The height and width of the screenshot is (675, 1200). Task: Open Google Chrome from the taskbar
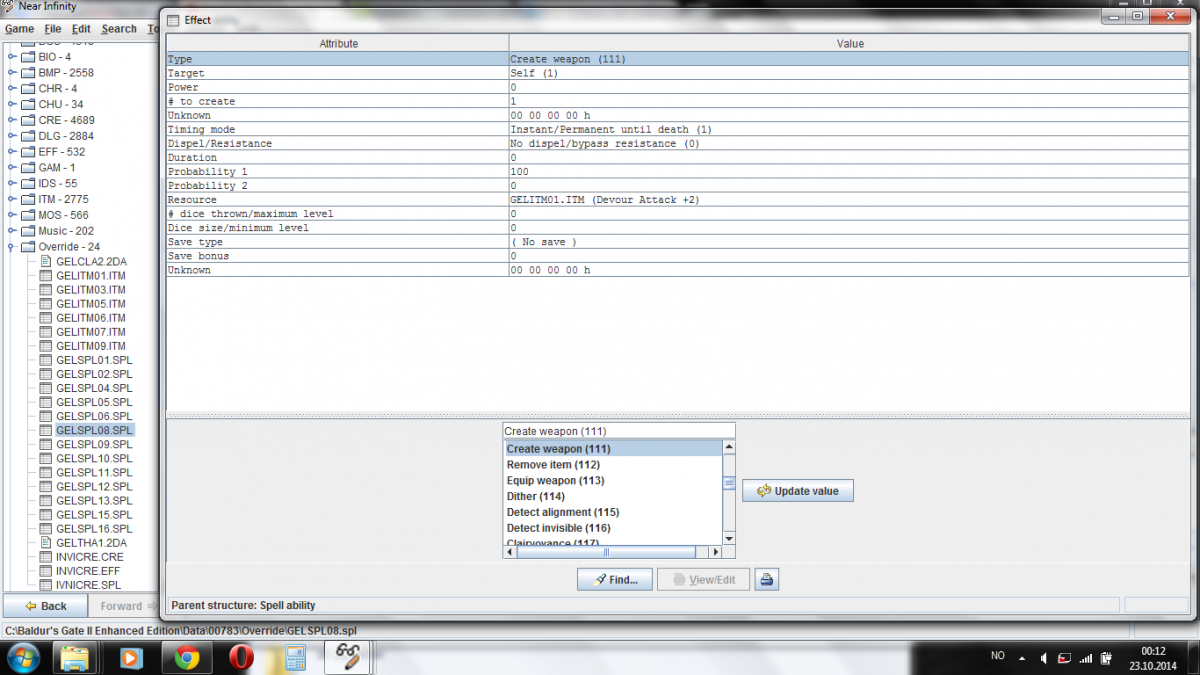tap(187, 658)
